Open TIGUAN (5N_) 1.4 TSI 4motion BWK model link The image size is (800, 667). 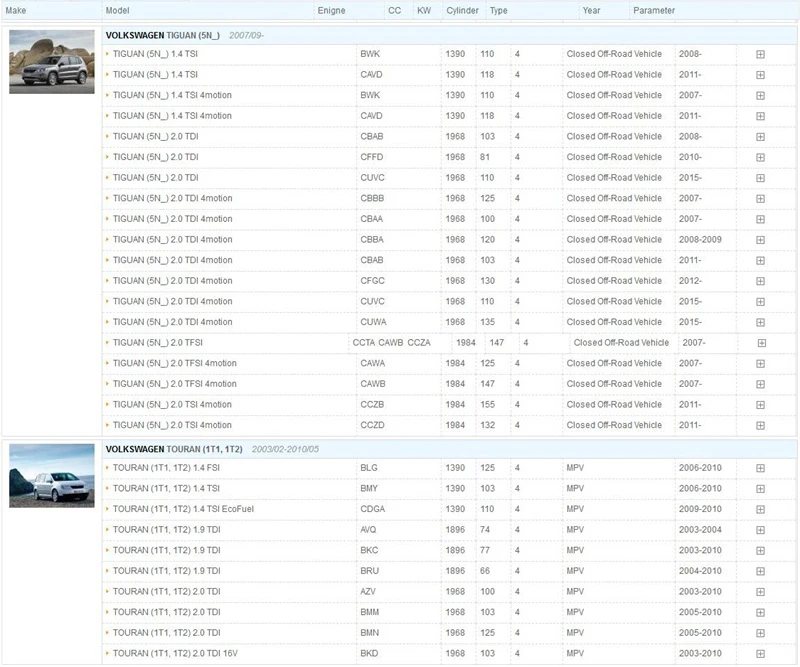coord(172,95)
